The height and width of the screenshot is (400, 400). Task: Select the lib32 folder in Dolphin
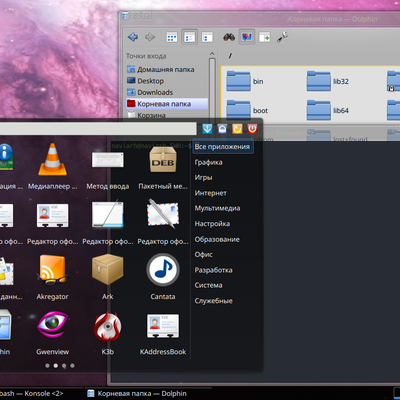(328, 81)
